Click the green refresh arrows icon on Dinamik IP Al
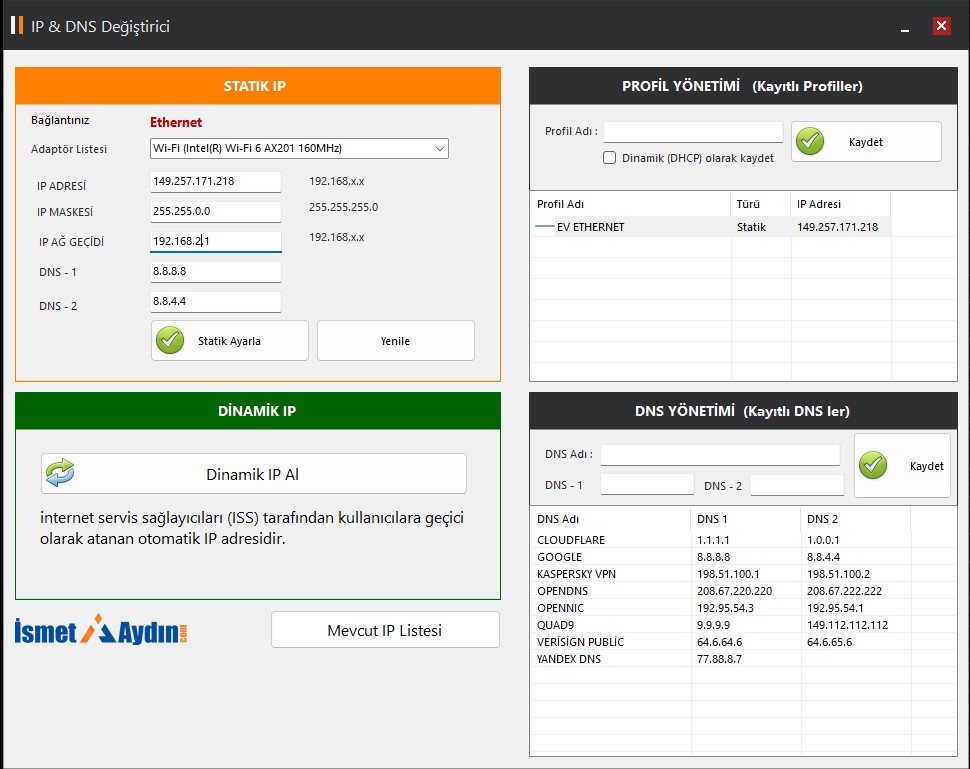Screen dimensions: 970x769 click(x=60, y=473)
